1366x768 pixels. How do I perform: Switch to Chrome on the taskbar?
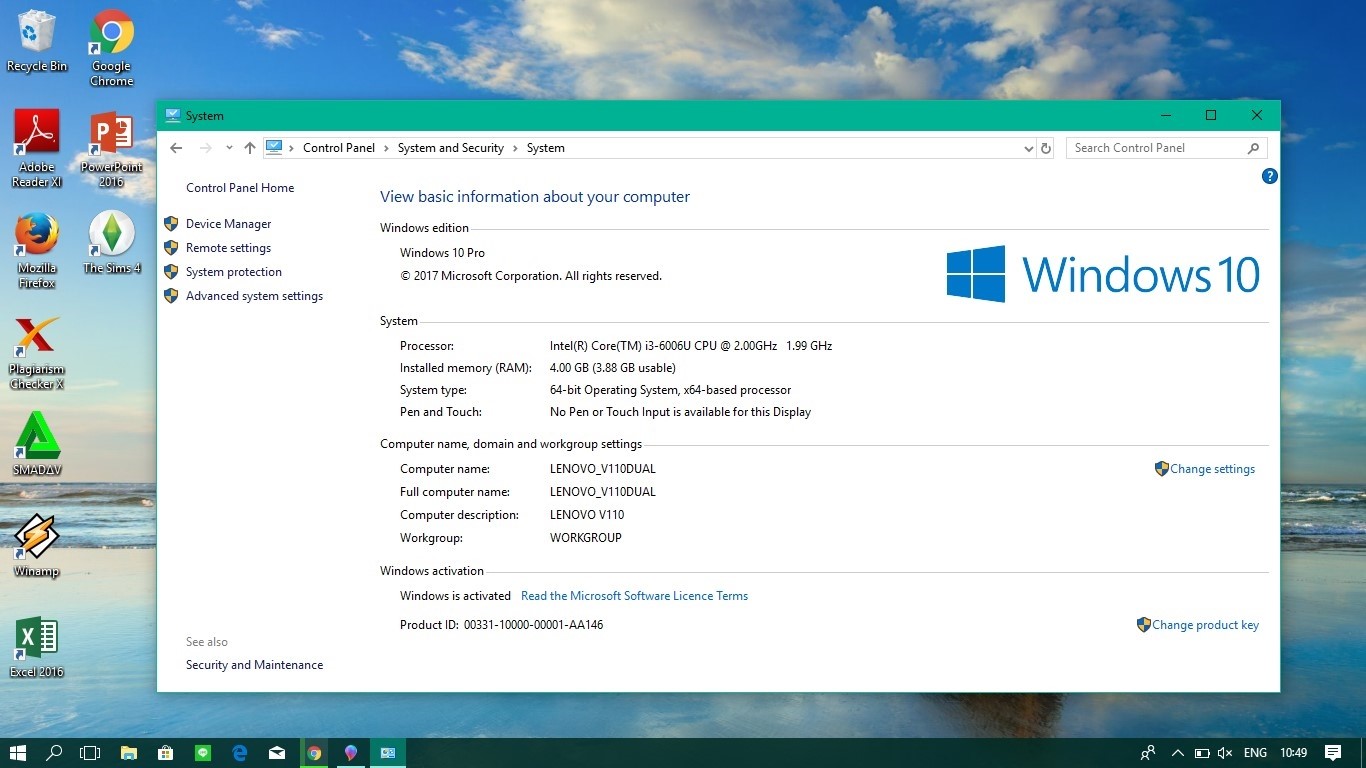pyautogui.click(x=314, y=753)
